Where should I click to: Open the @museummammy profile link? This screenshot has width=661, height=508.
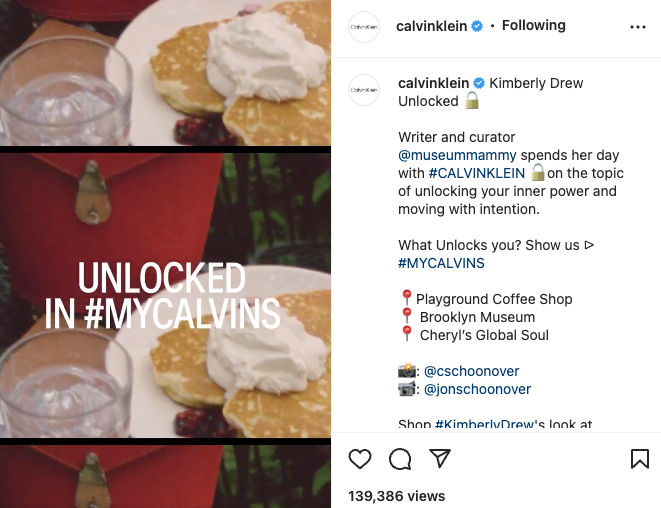point(457,155)
